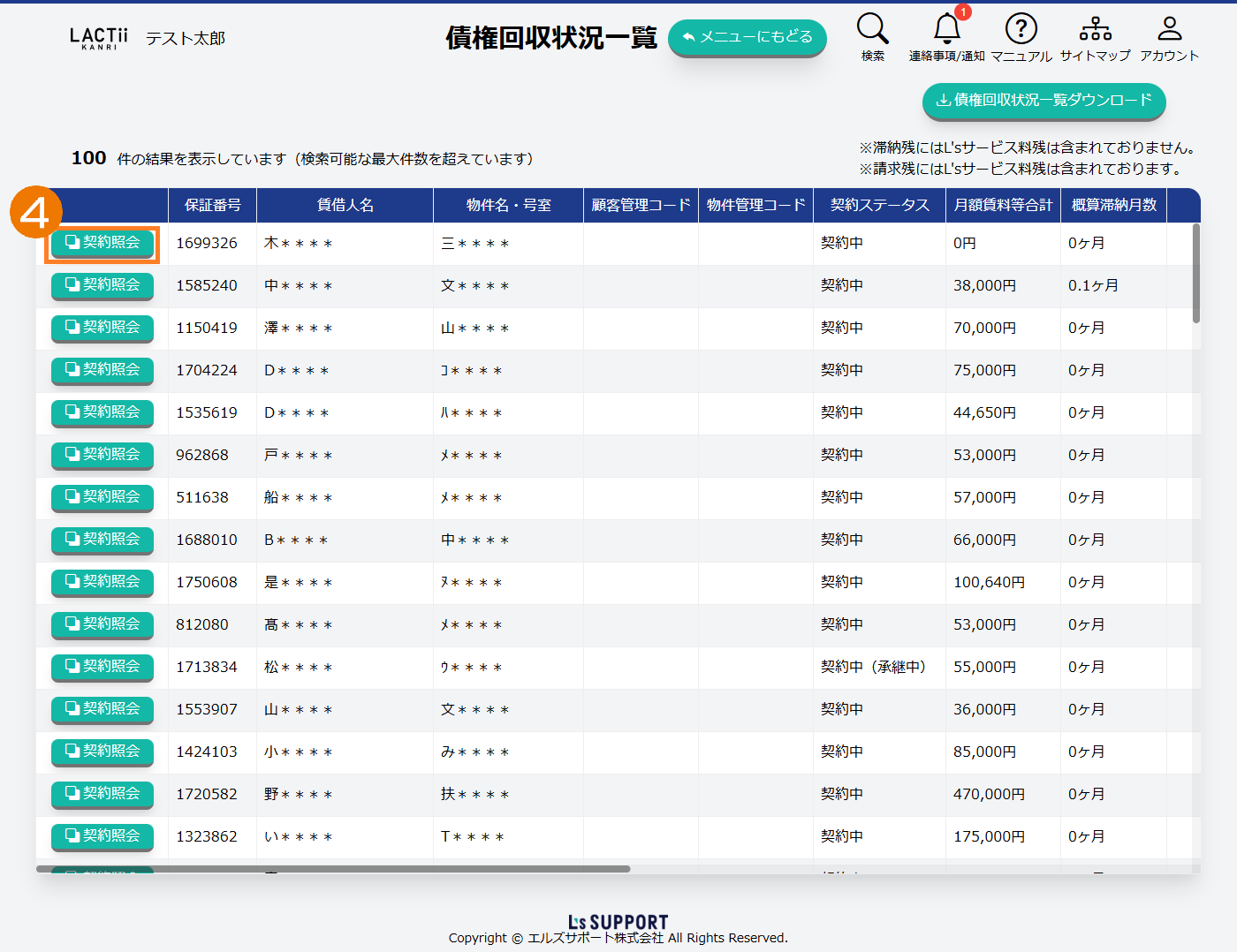View contract for guarantee number 1713834
This screenshot has height=952, width=1237.
pos(102,667)
